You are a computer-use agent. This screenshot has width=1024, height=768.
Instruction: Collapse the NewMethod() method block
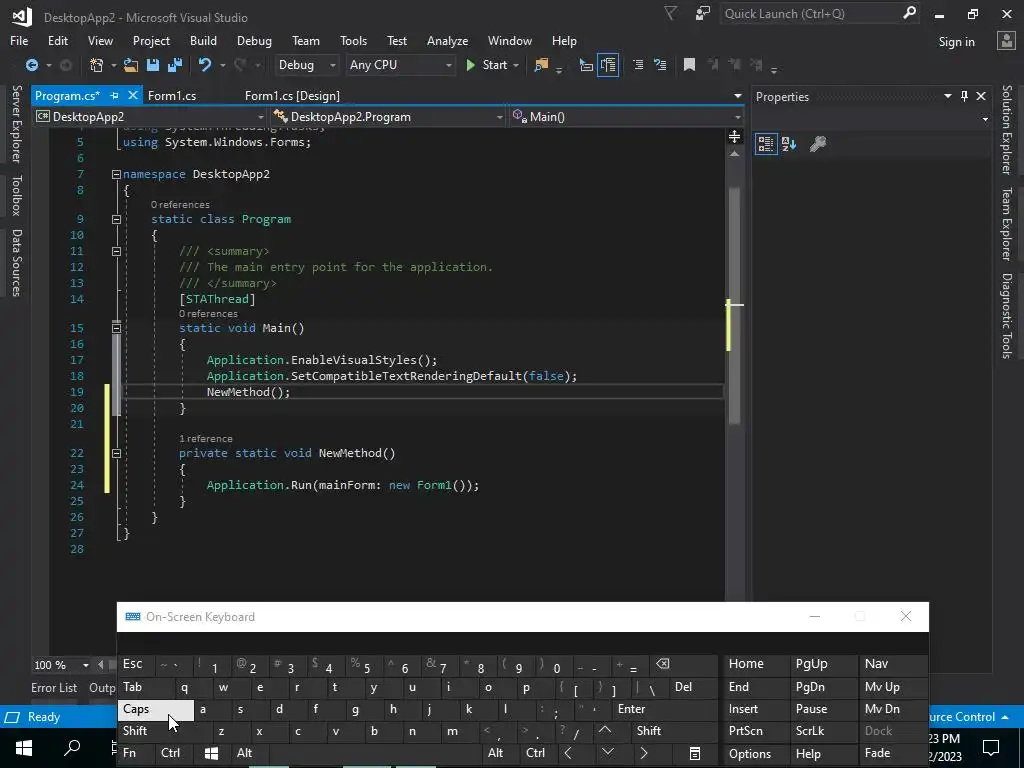point(116,453)
